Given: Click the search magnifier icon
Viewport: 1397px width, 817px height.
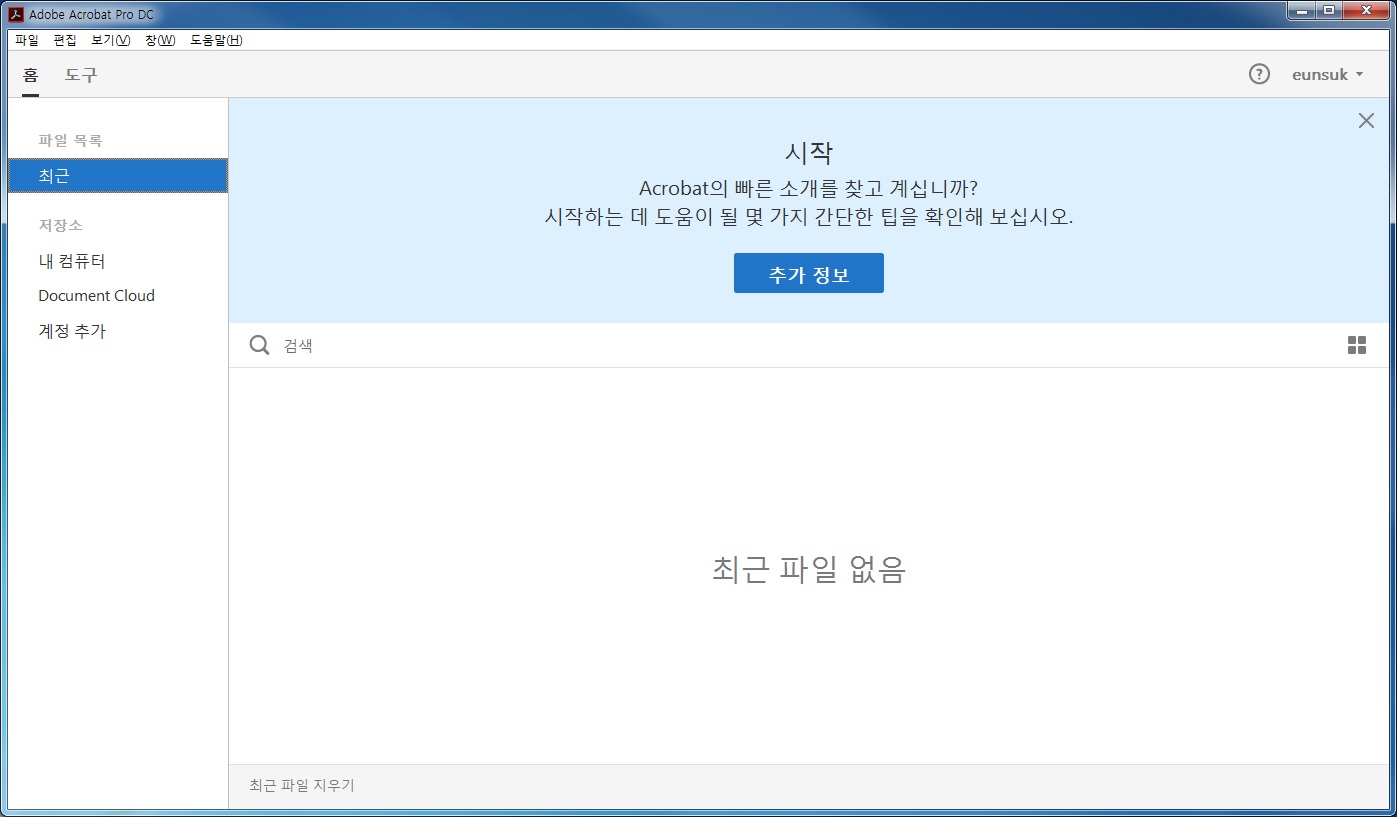Looking at the screenshot, I should click(259, 345).
